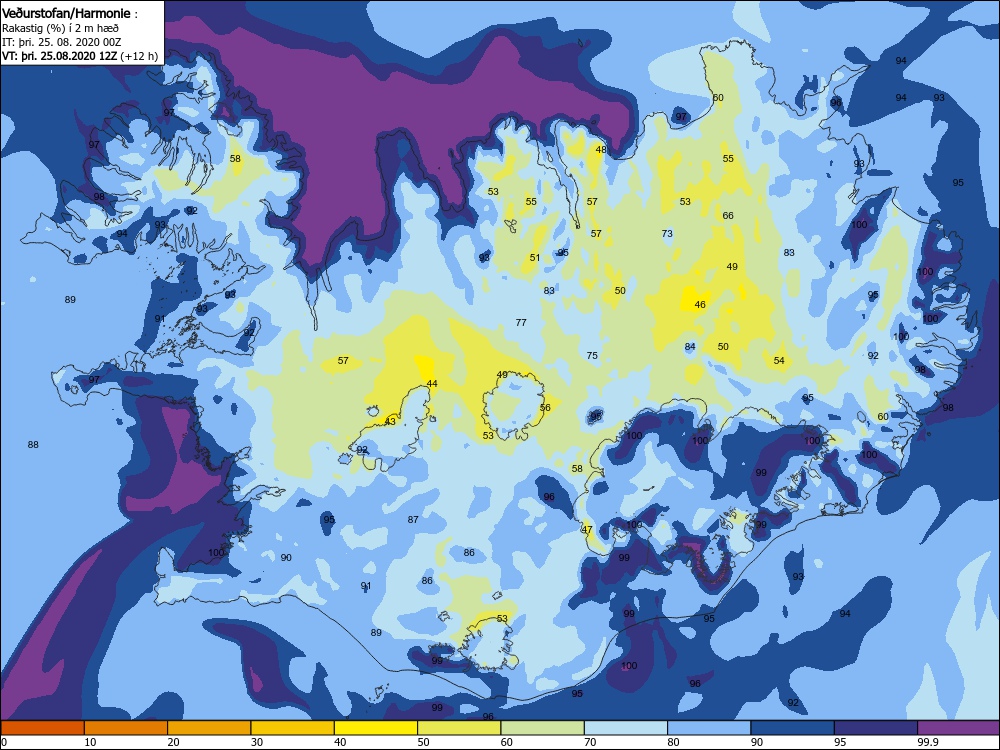This screenshot has height=750, width=1000.
Task: Select the bright yellow 40–50 legend swatch
Action: [376, 728]
